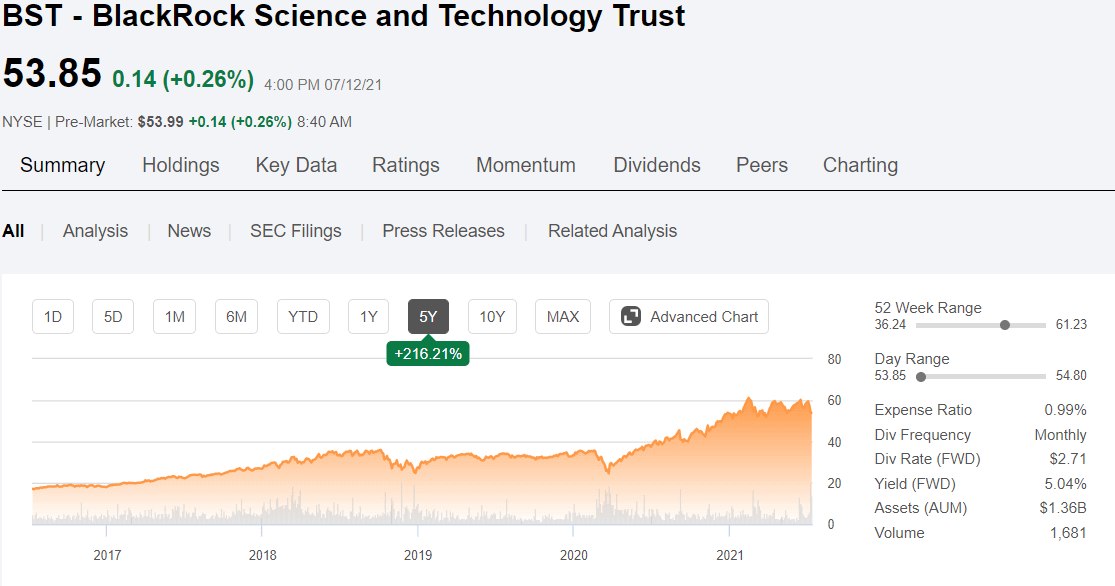Set chart range to YTD
The height and width of the screenshot is (586, 1115).
[x=303, y=316]
